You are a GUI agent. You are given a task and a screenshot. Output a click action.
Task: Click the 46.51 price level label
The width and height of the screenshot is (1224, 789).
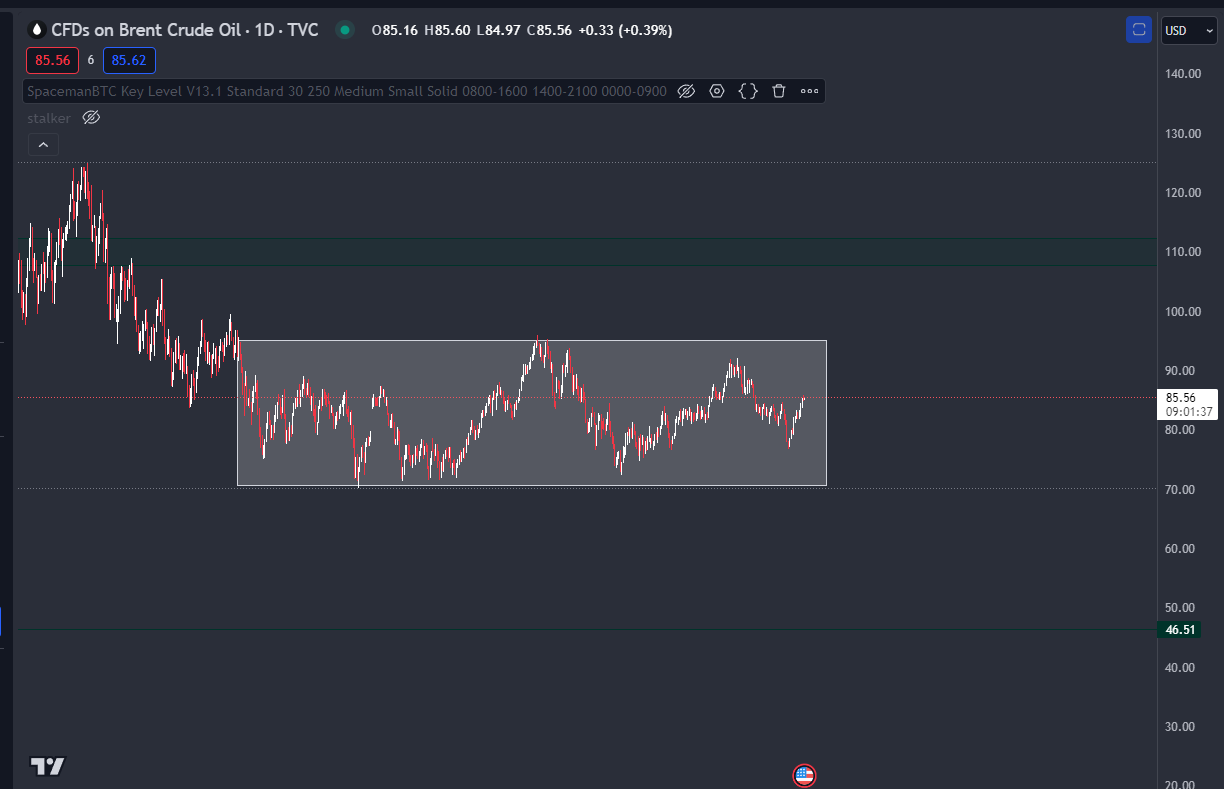pyautogui.click(x=1180, y=629)
